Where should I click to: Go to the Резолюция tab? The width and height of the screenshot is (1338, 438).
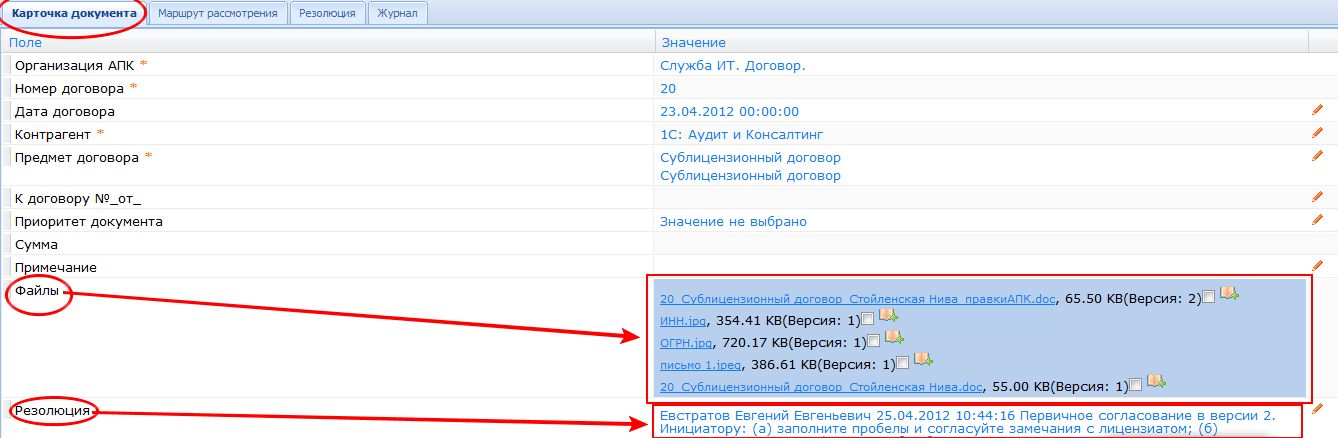point(328,13)
